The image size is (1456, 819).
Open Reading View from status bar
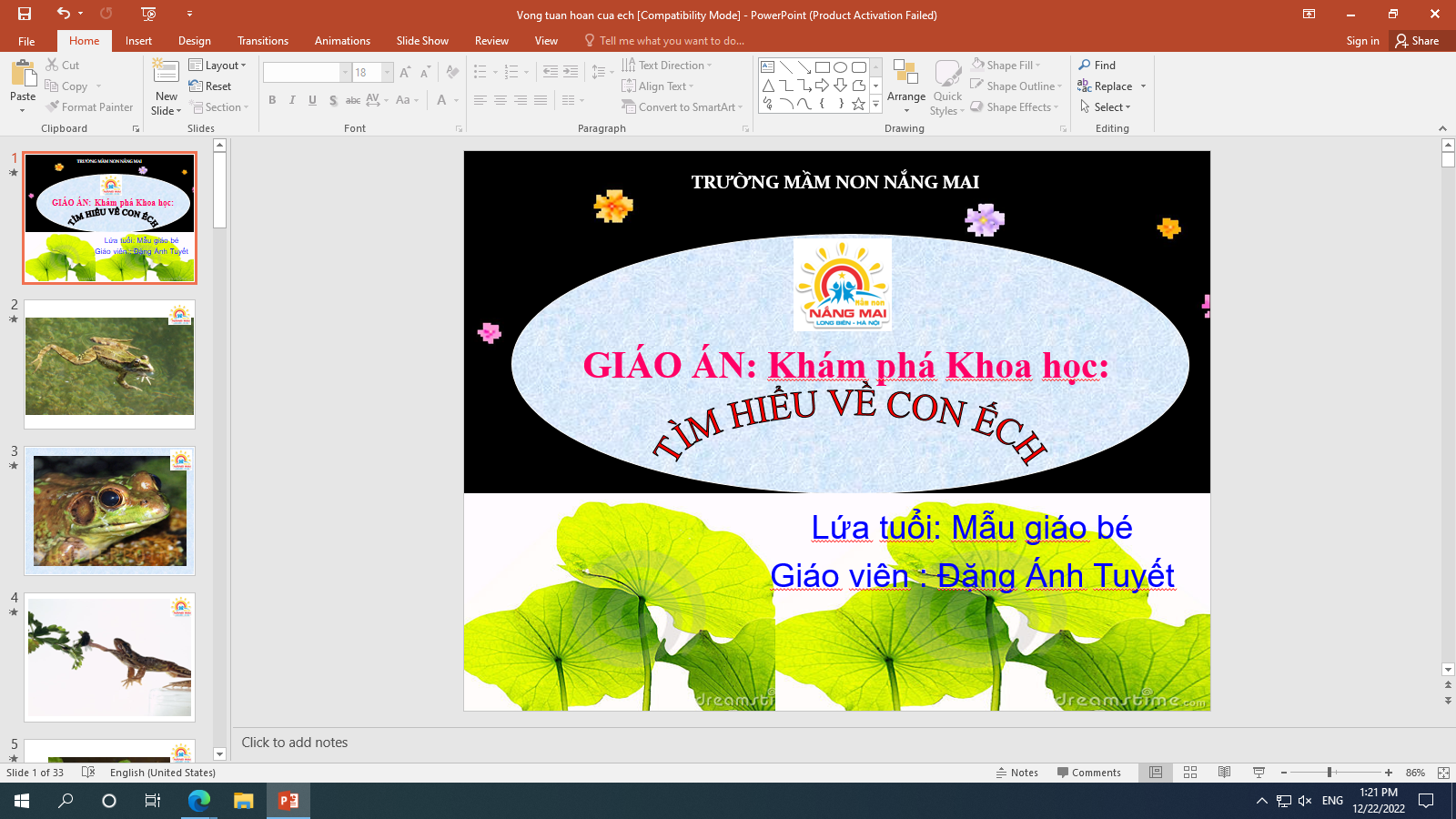coord(1225,773)
